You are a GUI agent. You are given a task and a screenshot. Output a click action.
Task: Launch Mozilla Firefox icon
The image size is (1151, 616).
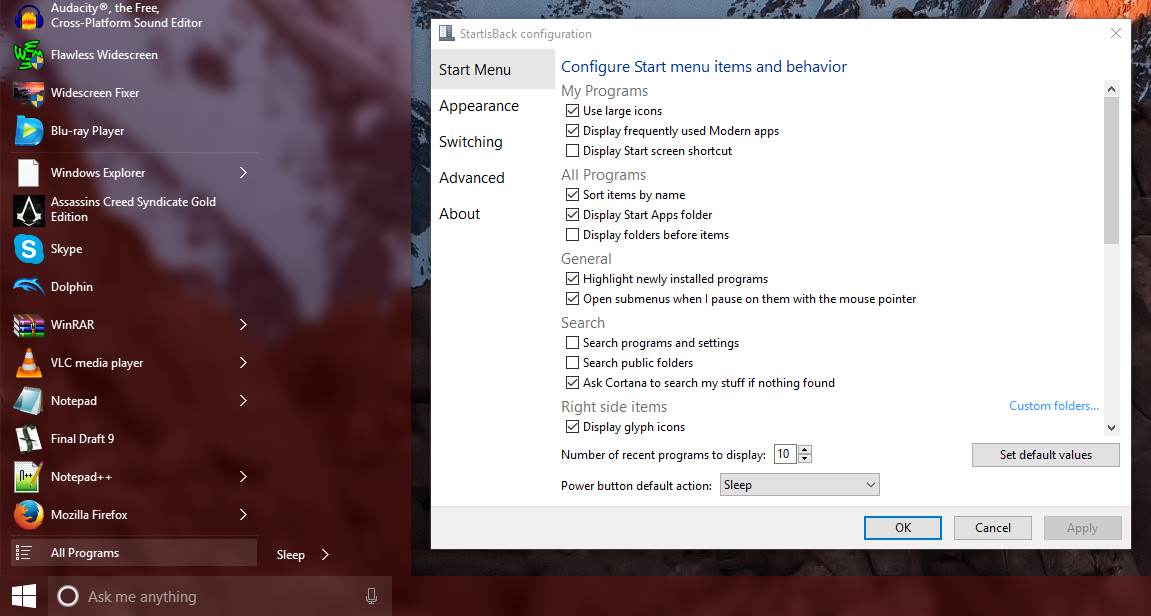29,515
